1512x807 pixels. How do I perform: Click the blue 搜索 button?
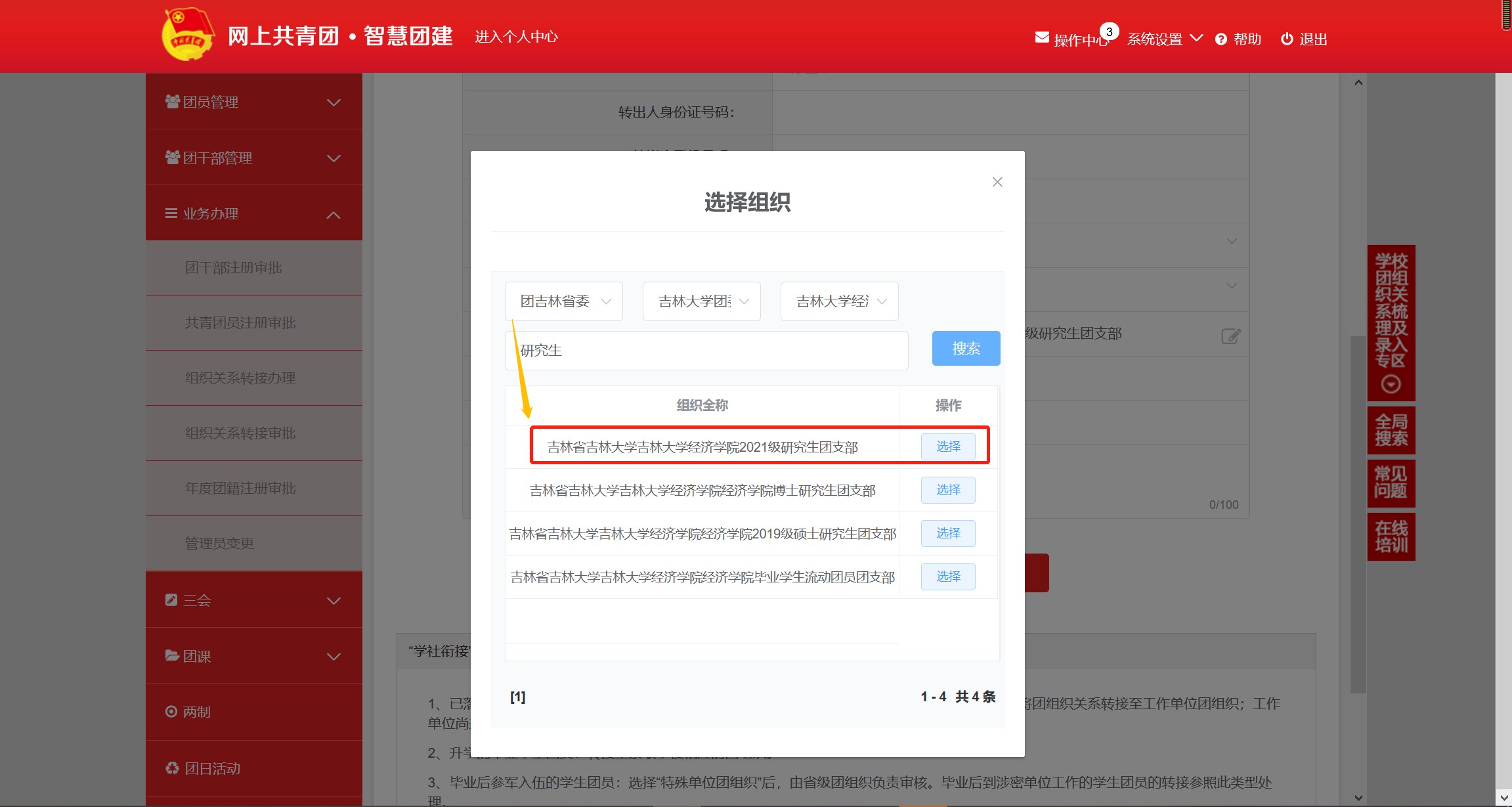(x=966, y=349)
